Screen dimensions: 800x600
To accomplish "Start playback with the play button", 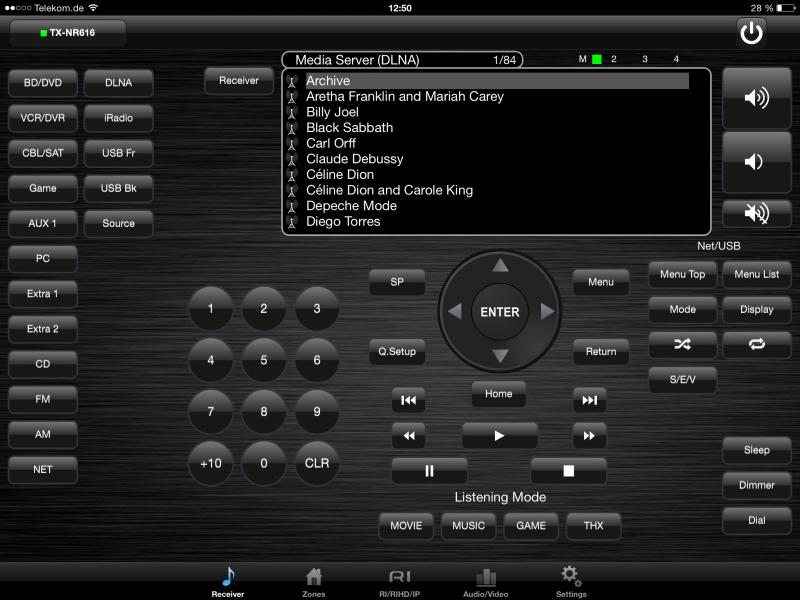I will coord(499,436).
